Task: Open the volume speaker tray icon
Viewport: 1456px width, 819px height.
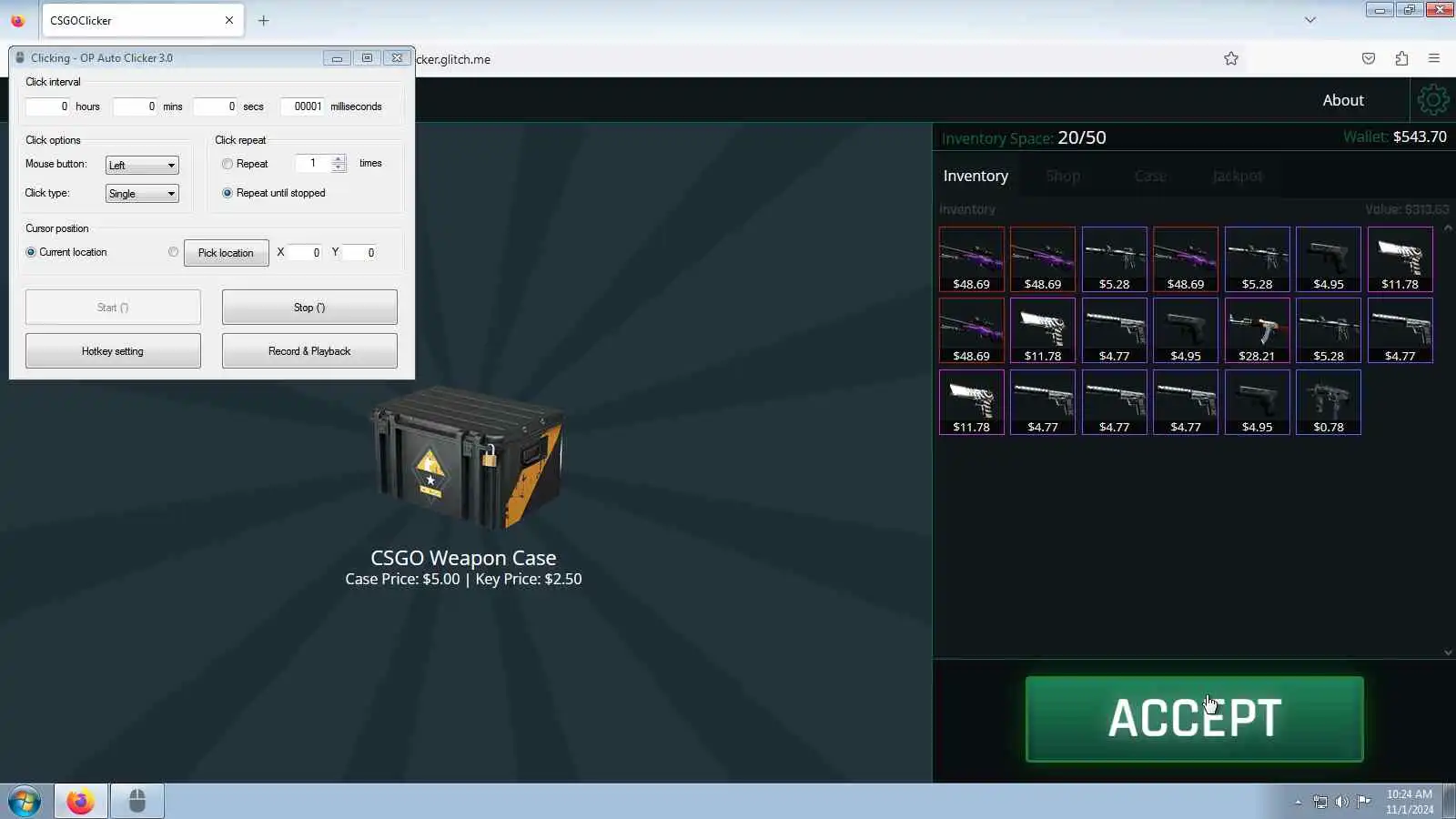Action: click(1341, 802)
